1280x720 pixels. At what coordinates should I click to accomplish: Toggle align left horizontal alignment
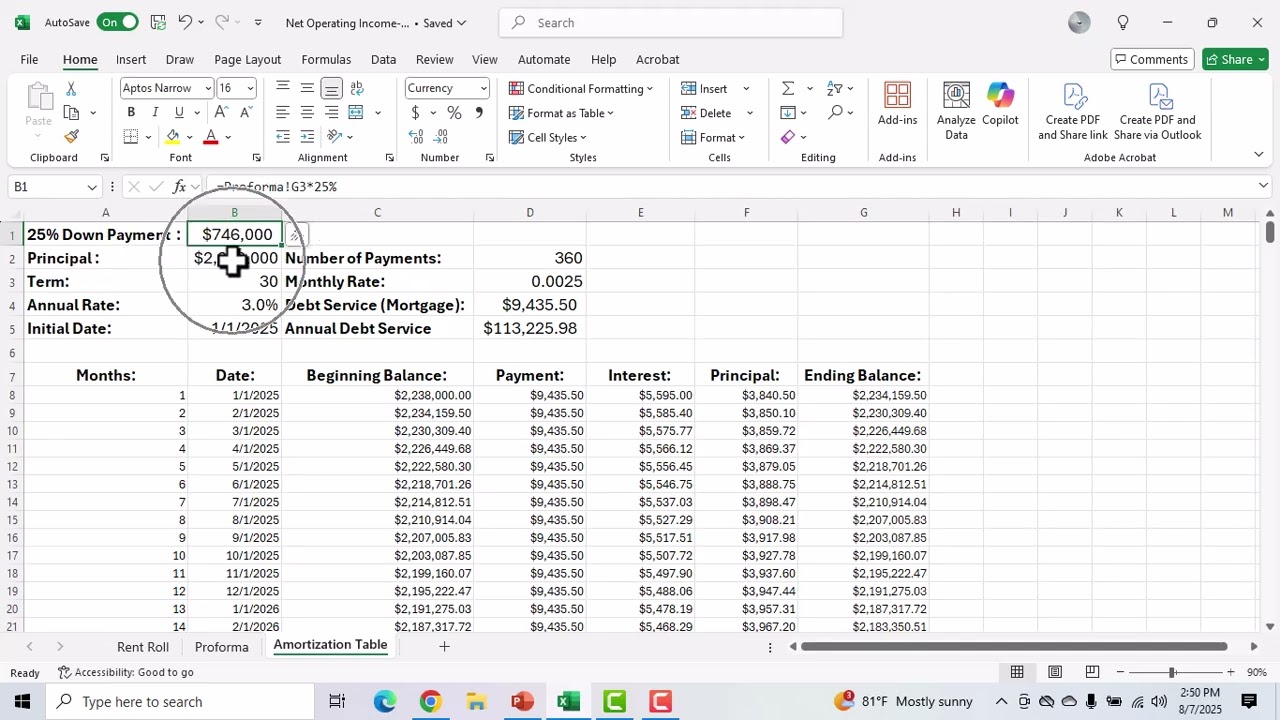point(283,112)
